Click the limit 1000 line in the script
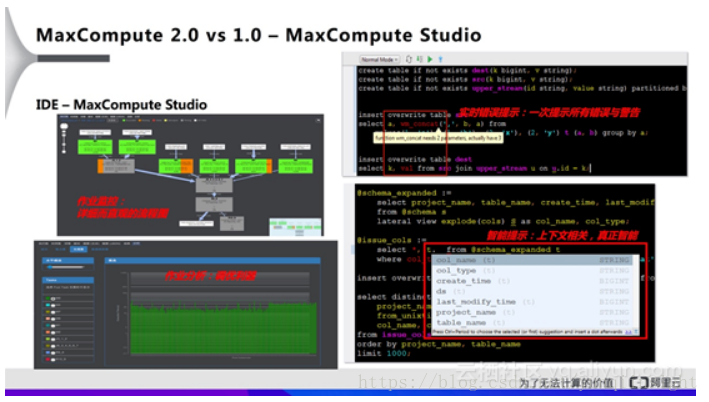 [x=384, y=354]
